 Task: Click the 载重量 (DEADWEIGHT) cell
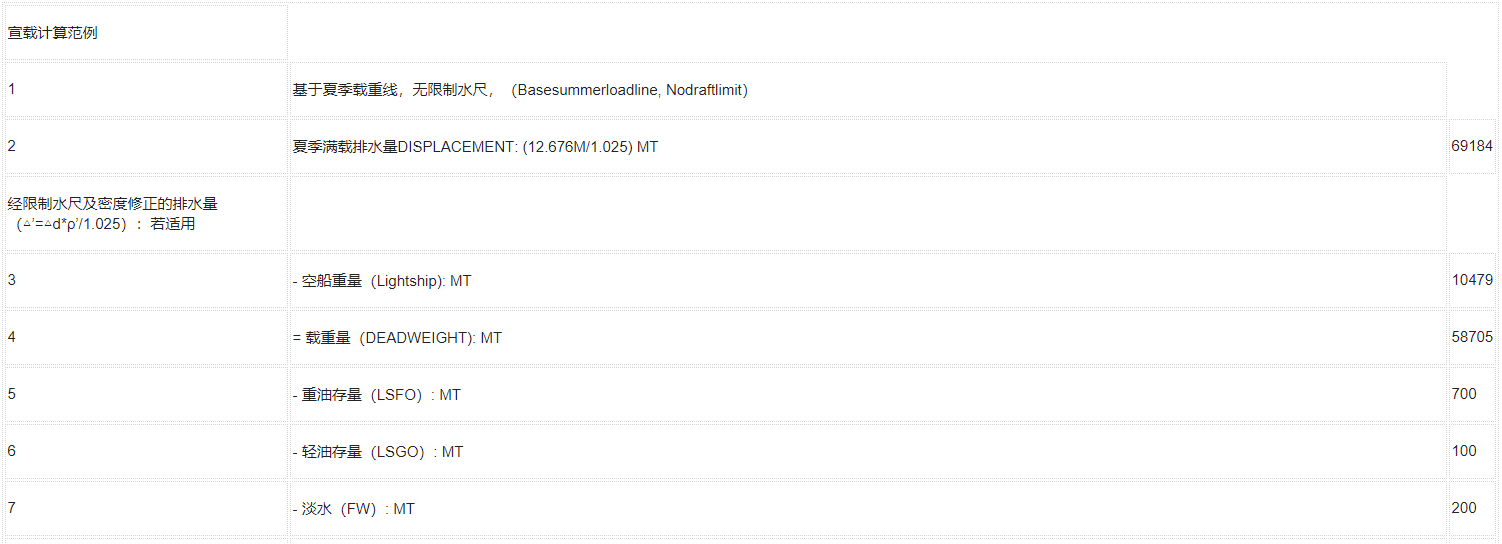(x=868, y=337)
